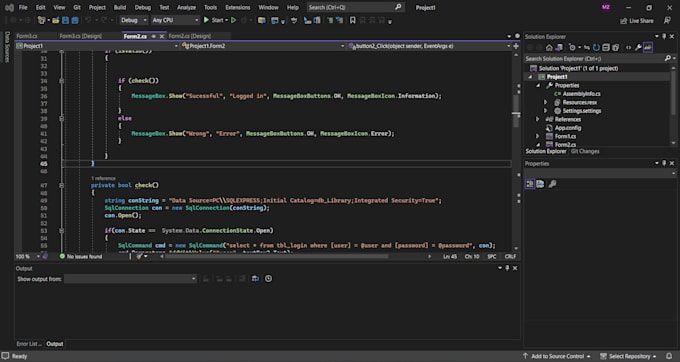Collapse Properties folder in Solution Explorer
This screenshot has height=362, width=680.
(x=538, y=85)
